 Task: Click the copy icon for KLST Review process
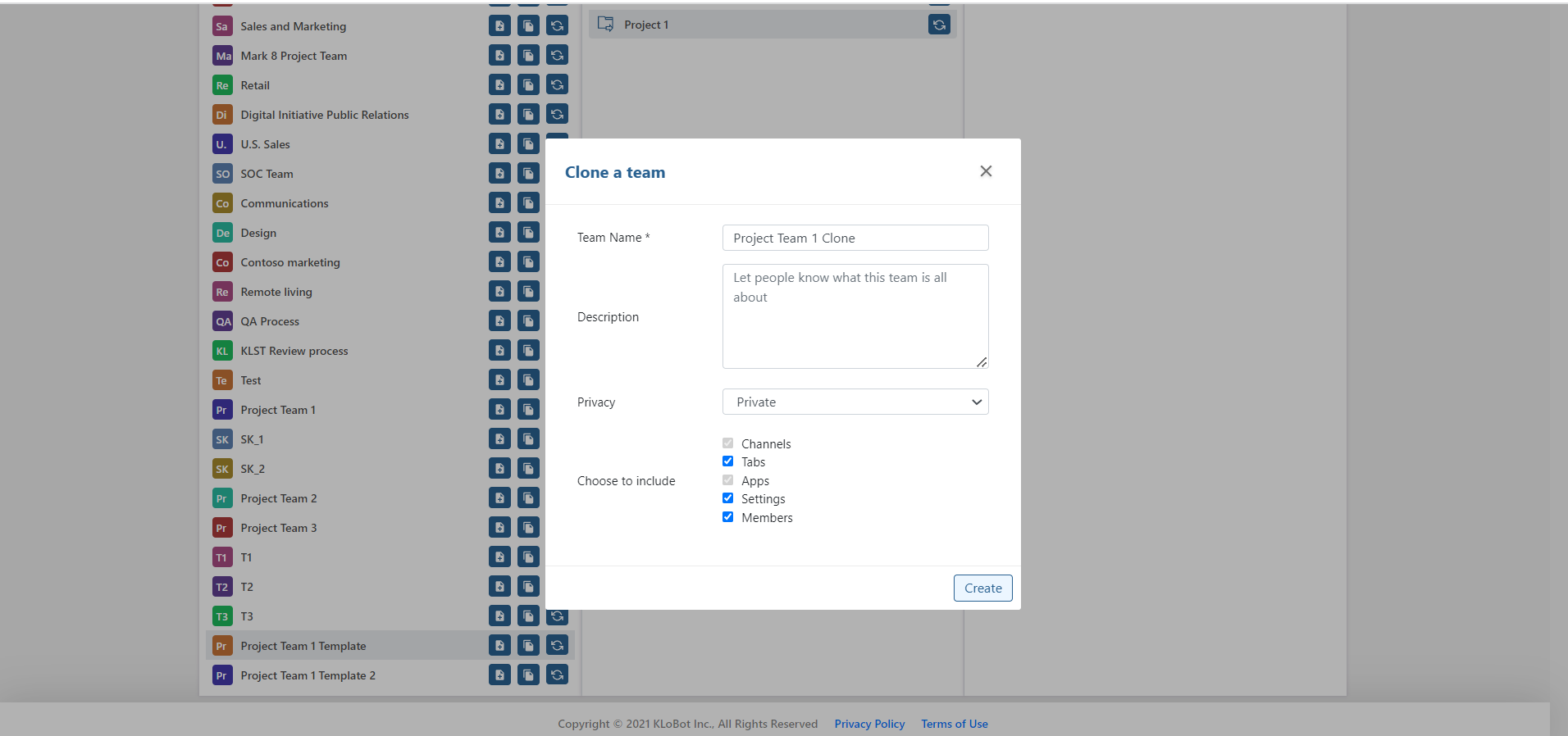(x=528, y=351)
